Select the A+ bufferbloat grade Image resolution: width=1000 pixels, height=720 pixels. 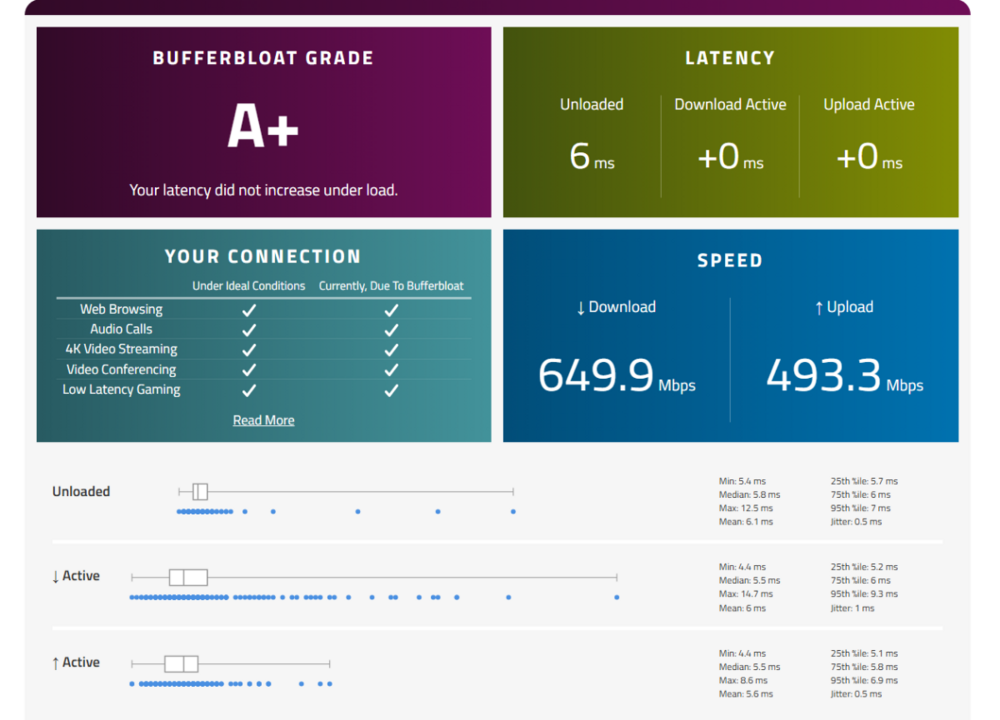(263, 127)
